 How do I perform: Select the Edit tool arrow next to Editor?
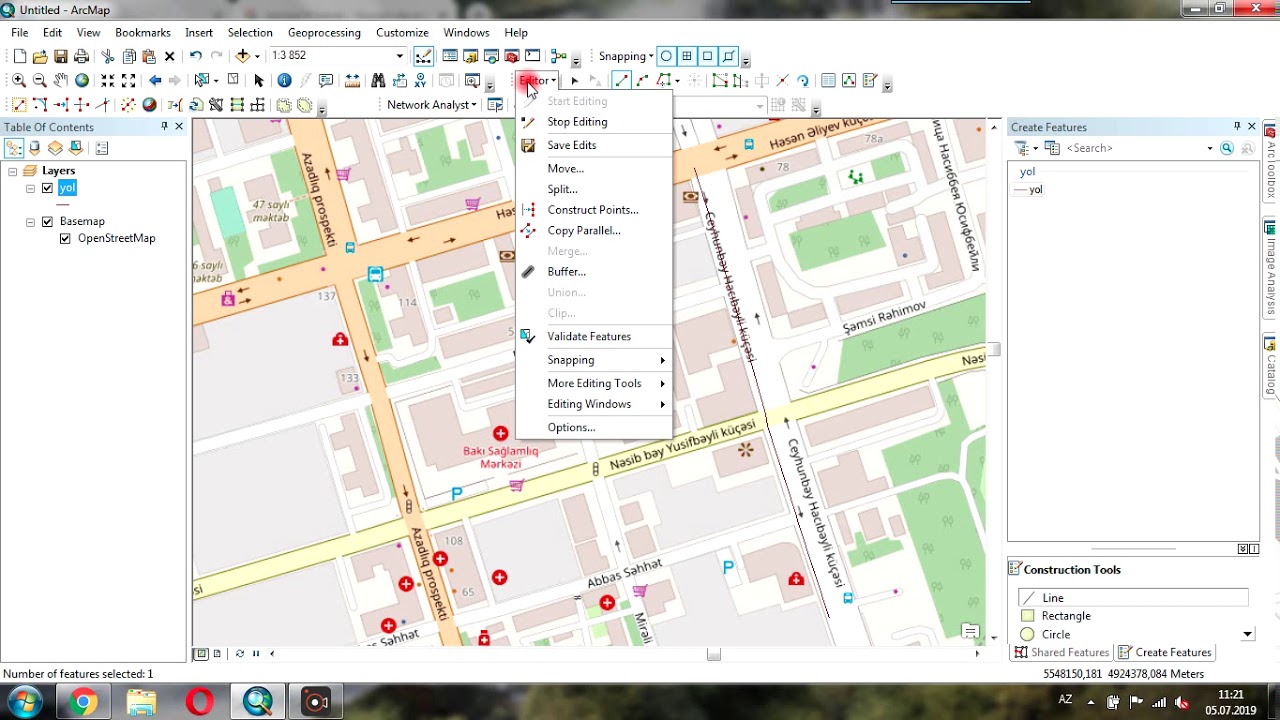tap(574, 80)
